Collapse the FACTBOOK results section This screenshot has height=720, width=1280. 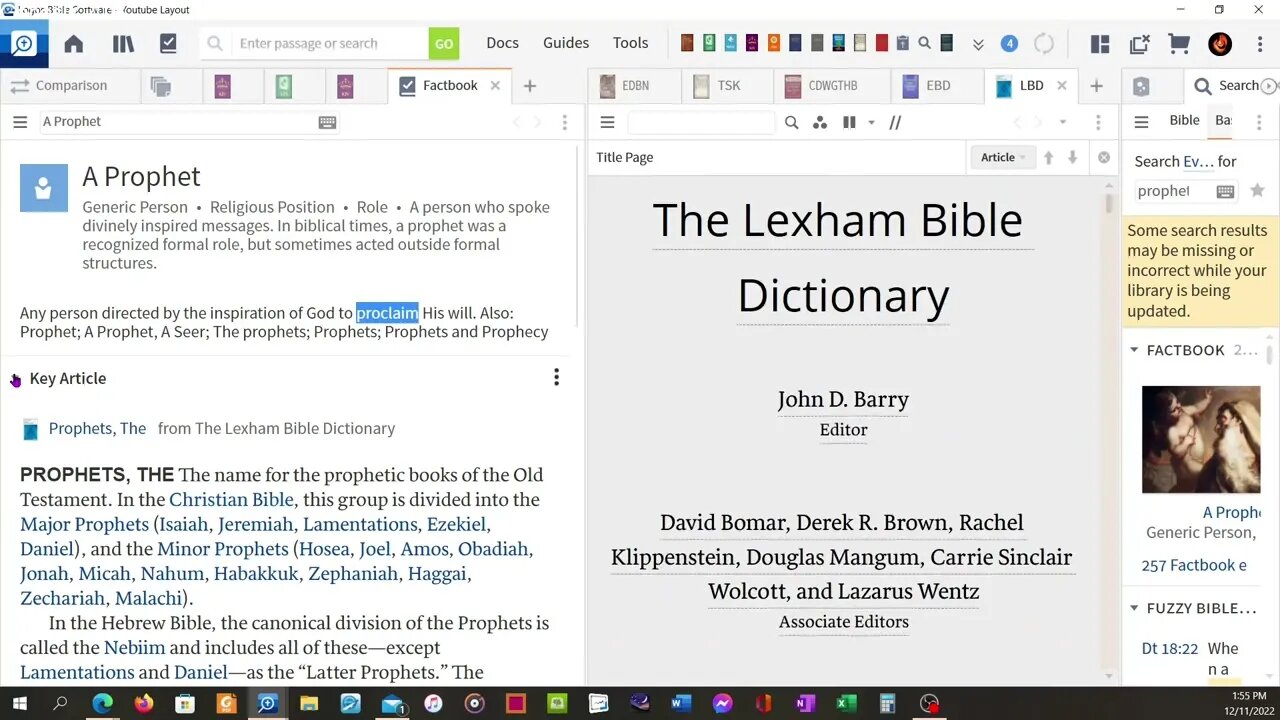click(x=1134, y=350)
